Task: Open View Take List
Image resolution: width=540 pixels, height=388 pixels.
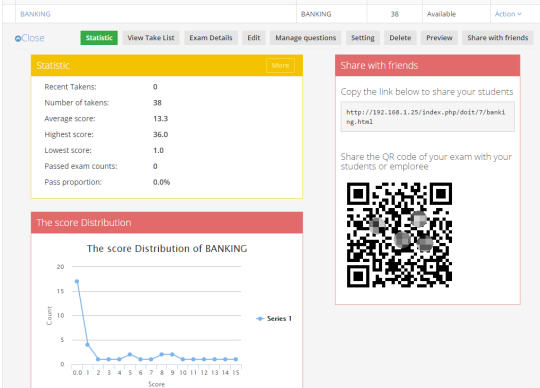Action: 151,38
